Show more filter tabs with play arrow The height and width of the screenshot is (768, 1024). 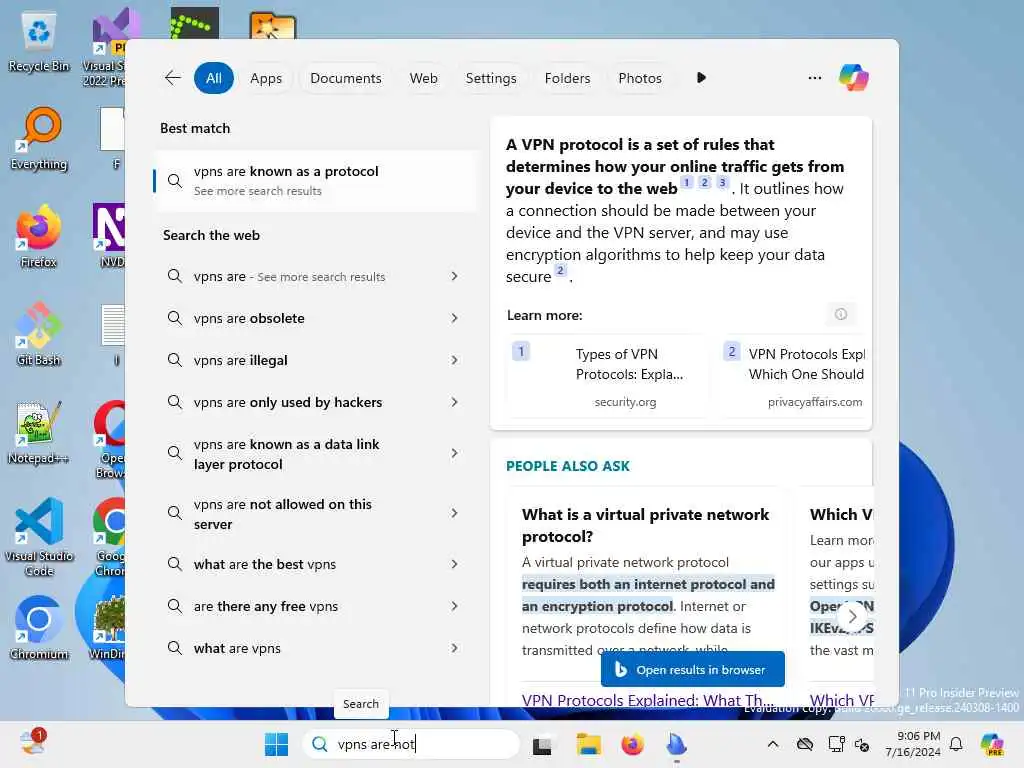(x=701, y=78)
